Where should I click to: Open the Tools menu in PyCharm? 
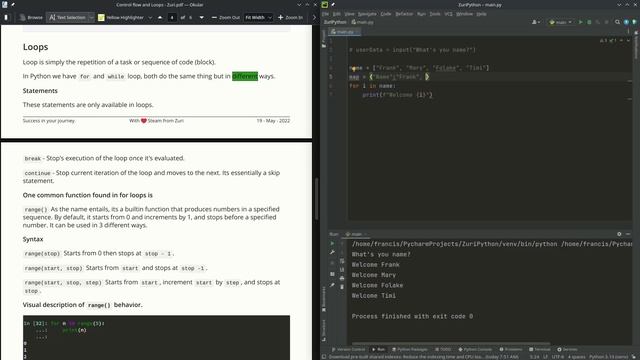tap(435, 14)
